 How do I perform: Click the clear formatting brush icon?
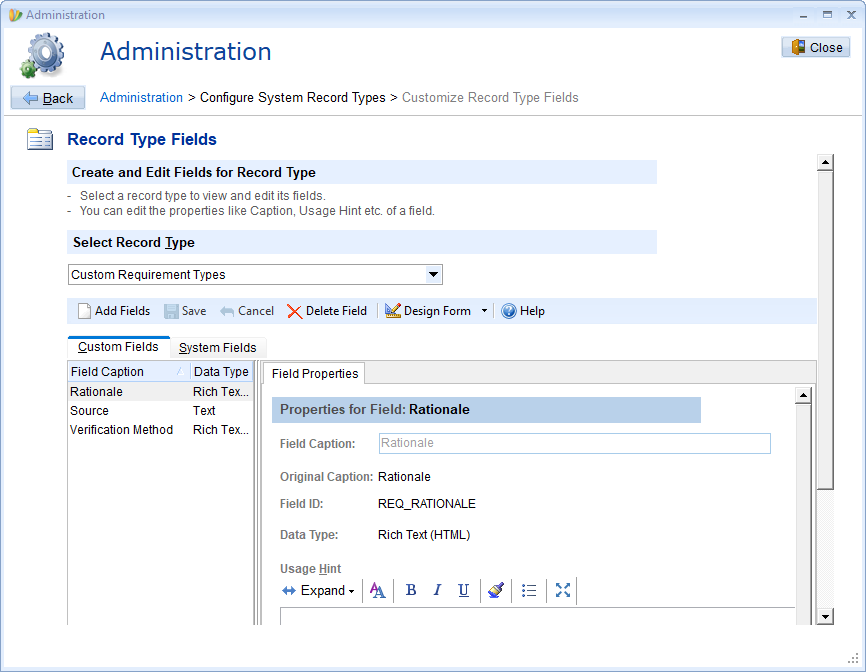(495, 590)
